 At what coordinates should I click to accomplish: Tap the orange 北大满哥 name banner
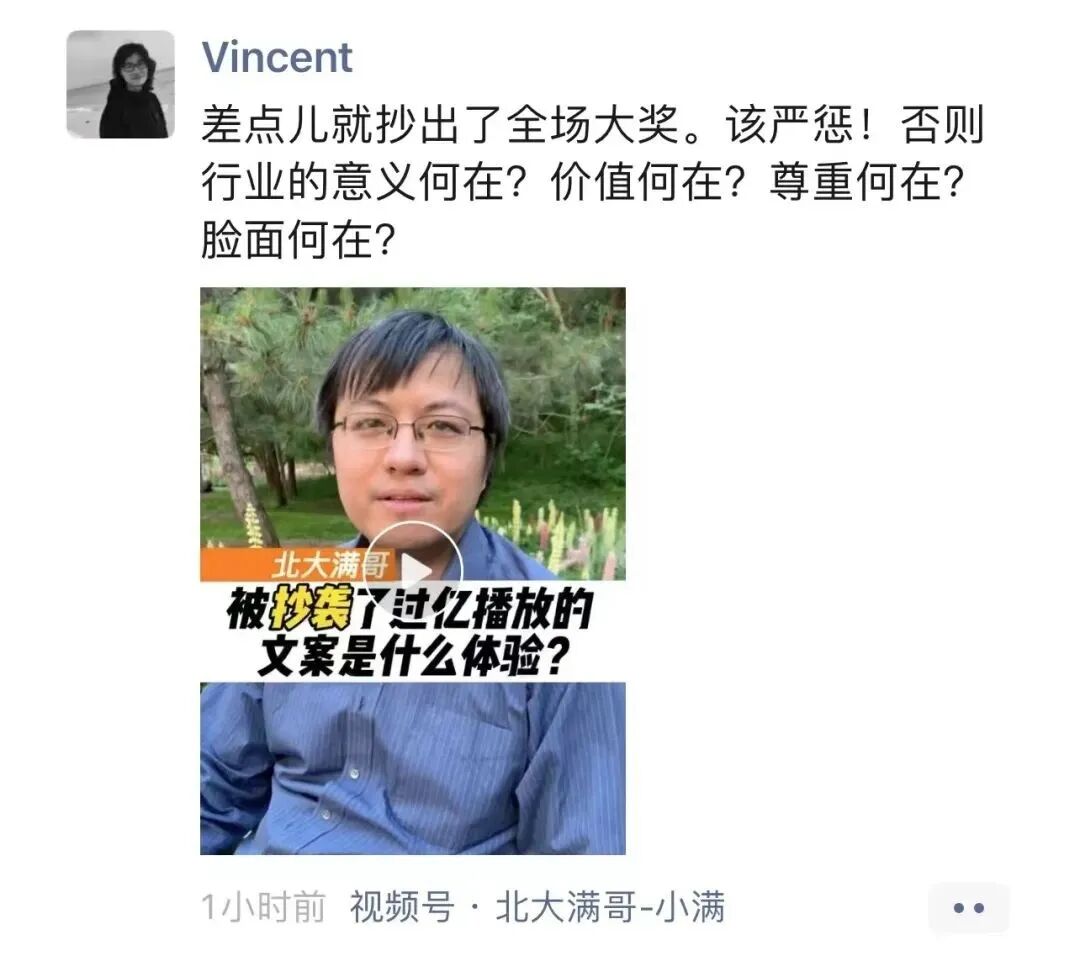[x=297, y=564]
